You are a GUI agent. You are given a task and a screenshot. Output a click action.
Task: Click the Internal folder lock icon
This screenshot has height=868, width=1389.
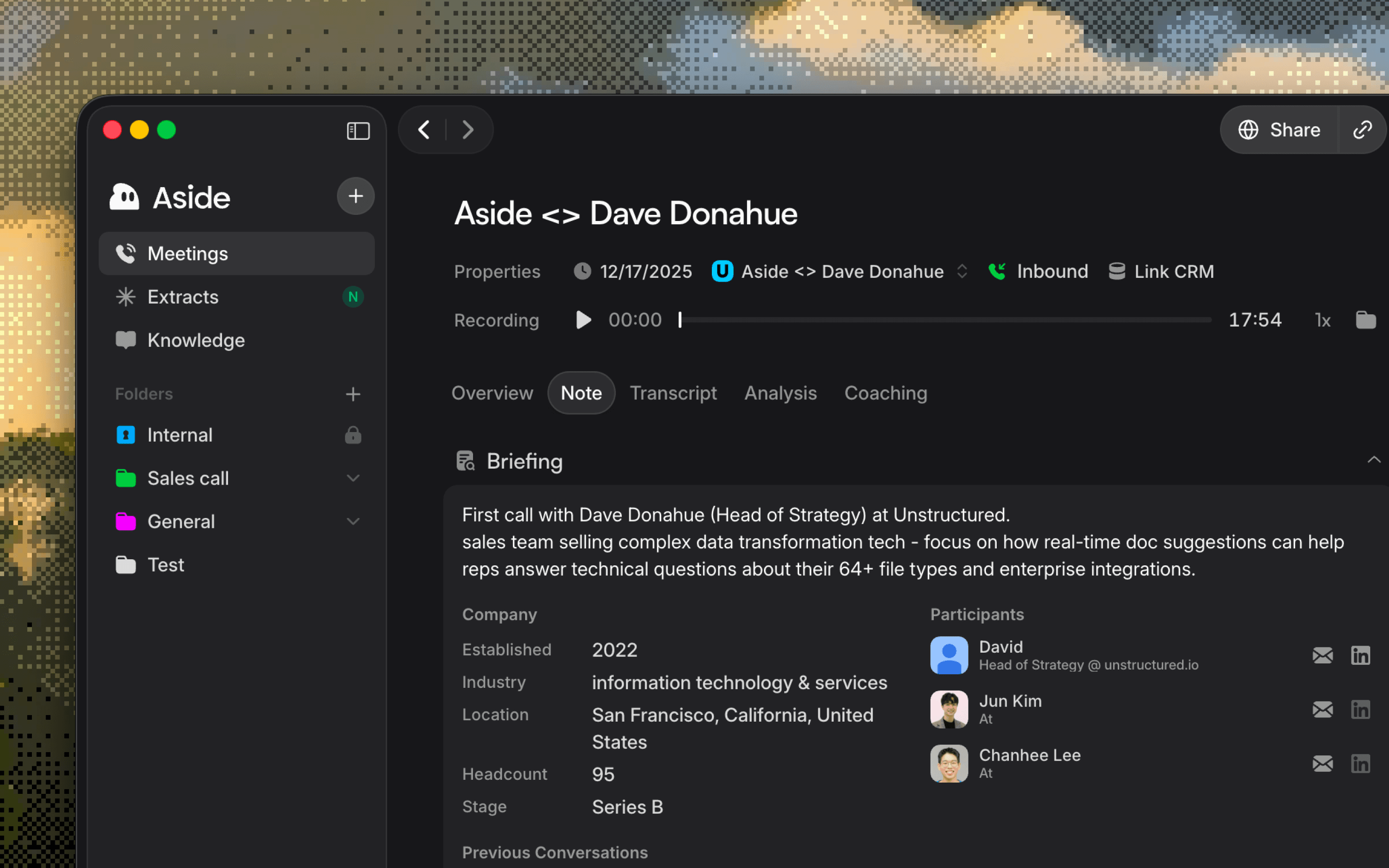(353, 434)
